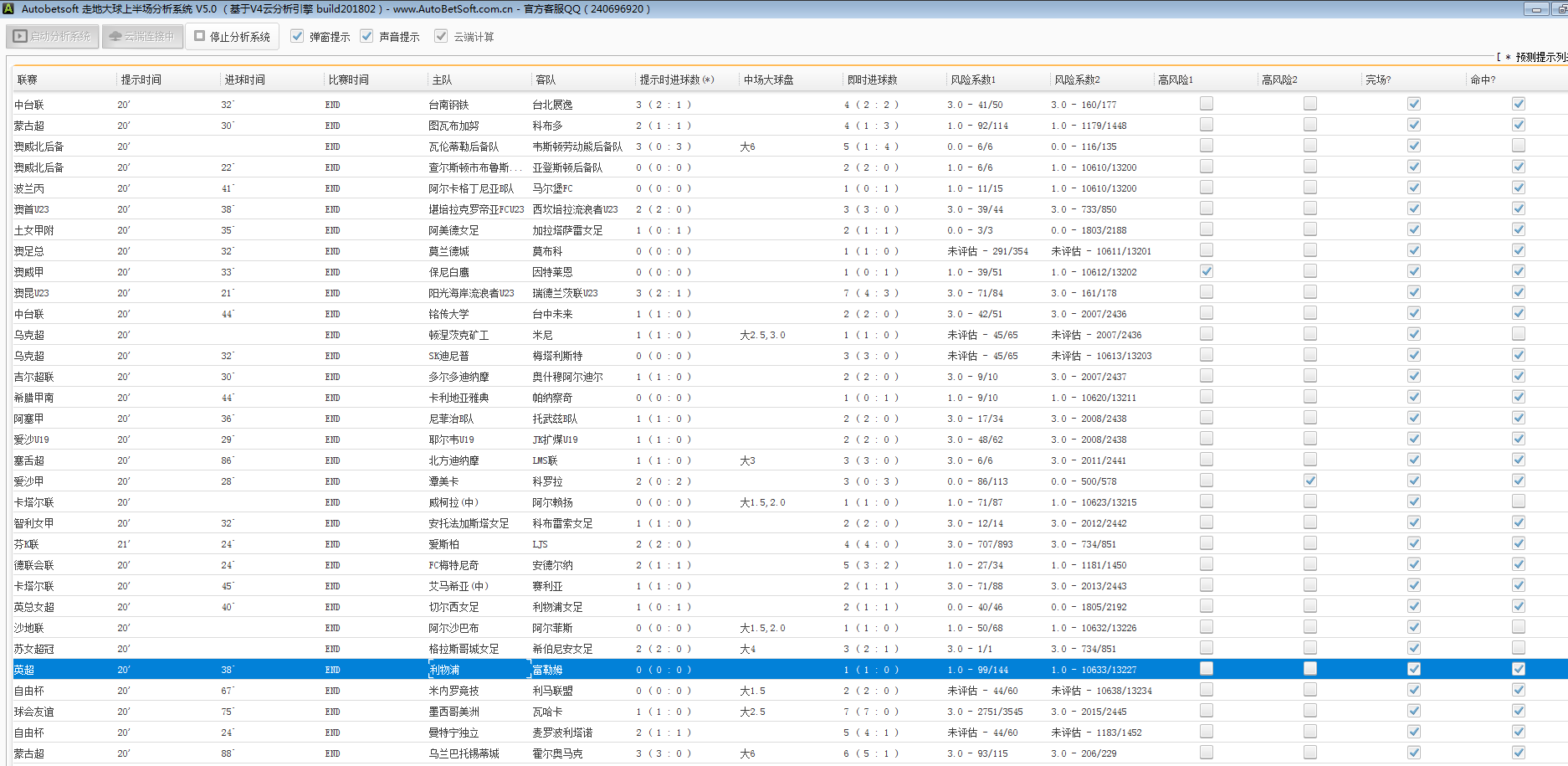
Task: Uncheck 高风险2 box in 漂美卡 row
Action: [x=1309, y=481]
